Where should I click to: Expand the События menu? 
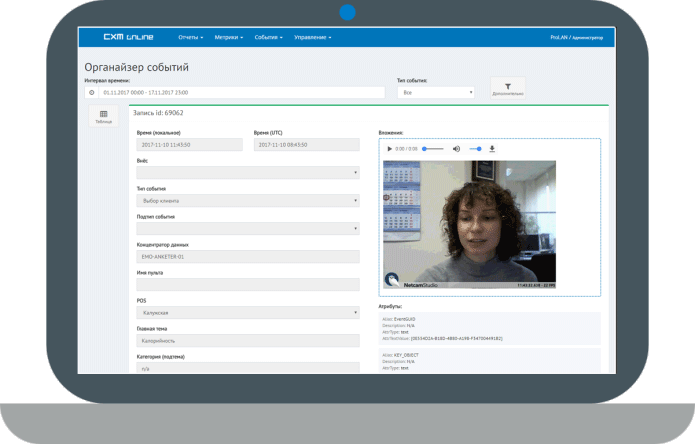(x=268, y=37)
